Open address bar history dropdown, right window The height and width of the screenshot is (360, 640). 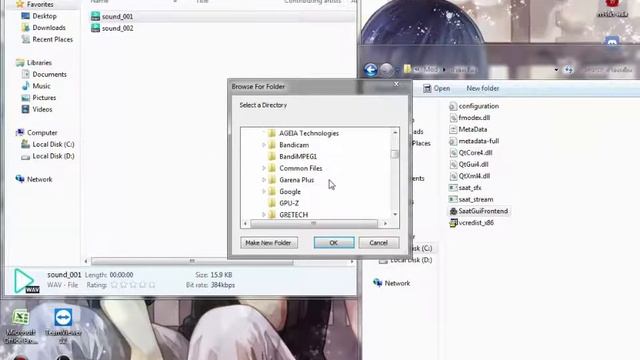[556, 70]
